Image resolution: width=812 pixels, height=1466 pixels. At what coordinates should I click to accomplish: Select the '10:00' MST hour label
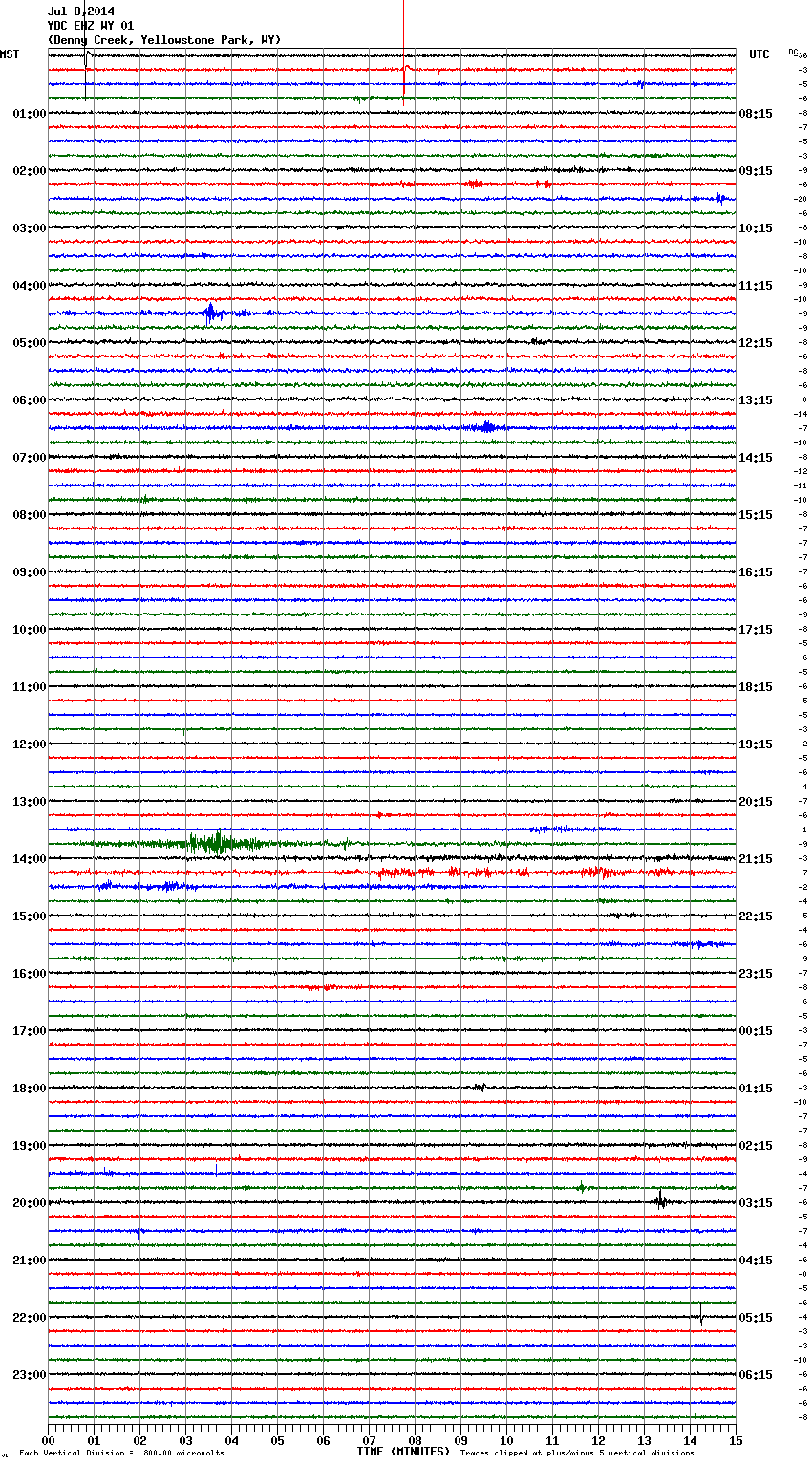pyautogui.click(x=30, y=630)
